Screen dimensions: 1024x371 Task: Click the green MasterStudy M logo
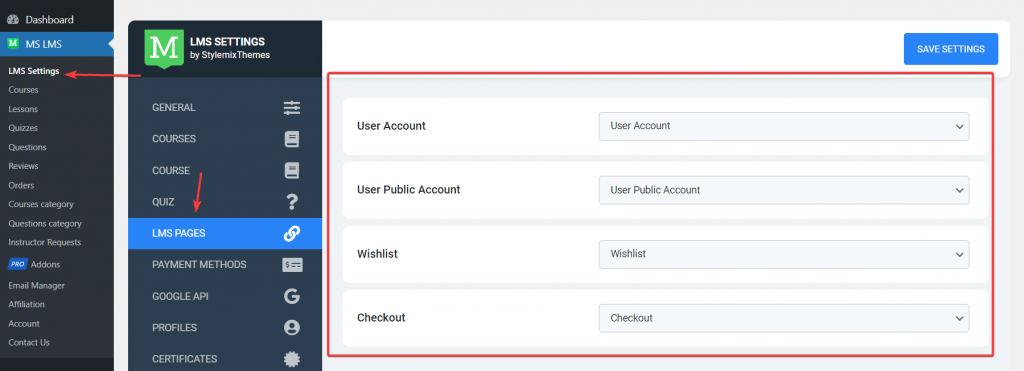[163, 48]
